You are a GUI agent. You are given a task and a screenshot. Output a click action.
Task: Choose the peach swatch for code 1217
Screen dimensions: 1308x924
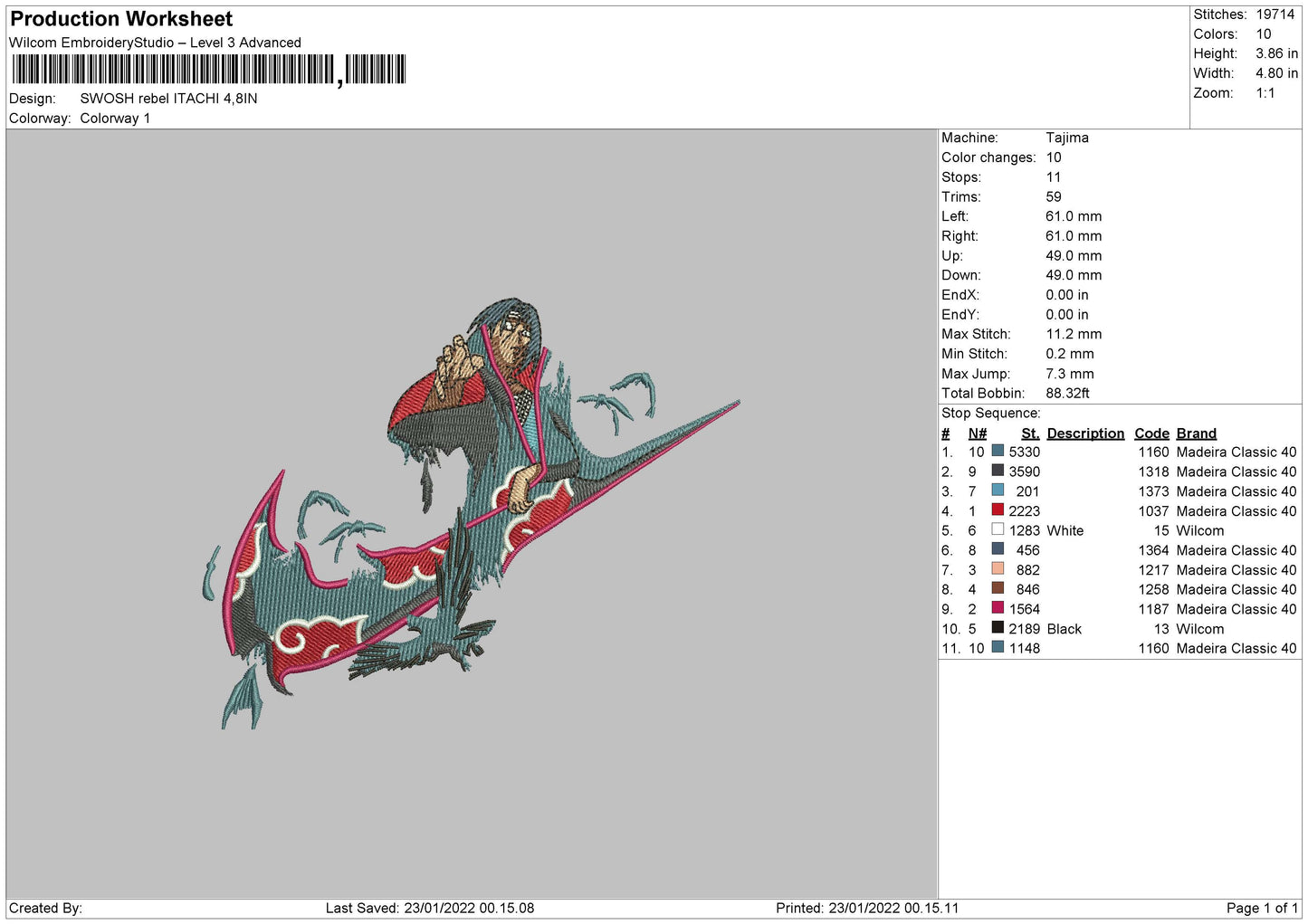[x=998, y=569]
